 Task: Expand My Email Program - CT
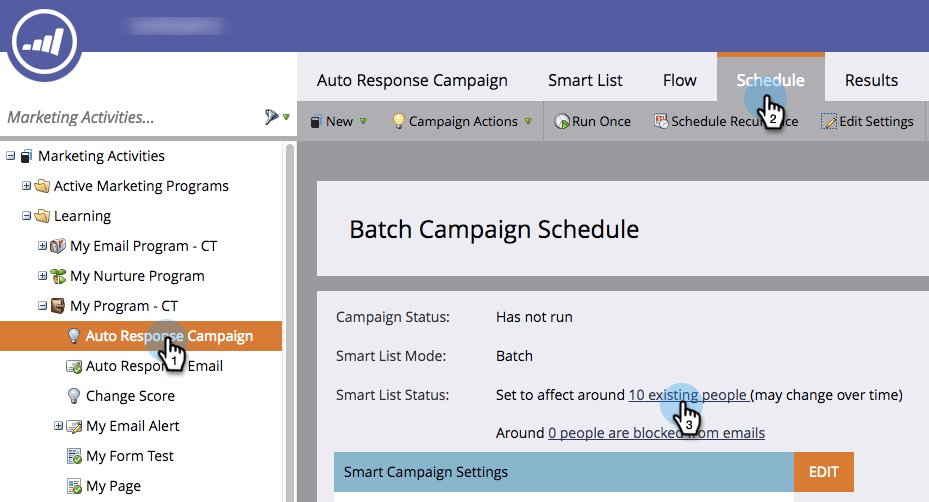tap(43, 245)
